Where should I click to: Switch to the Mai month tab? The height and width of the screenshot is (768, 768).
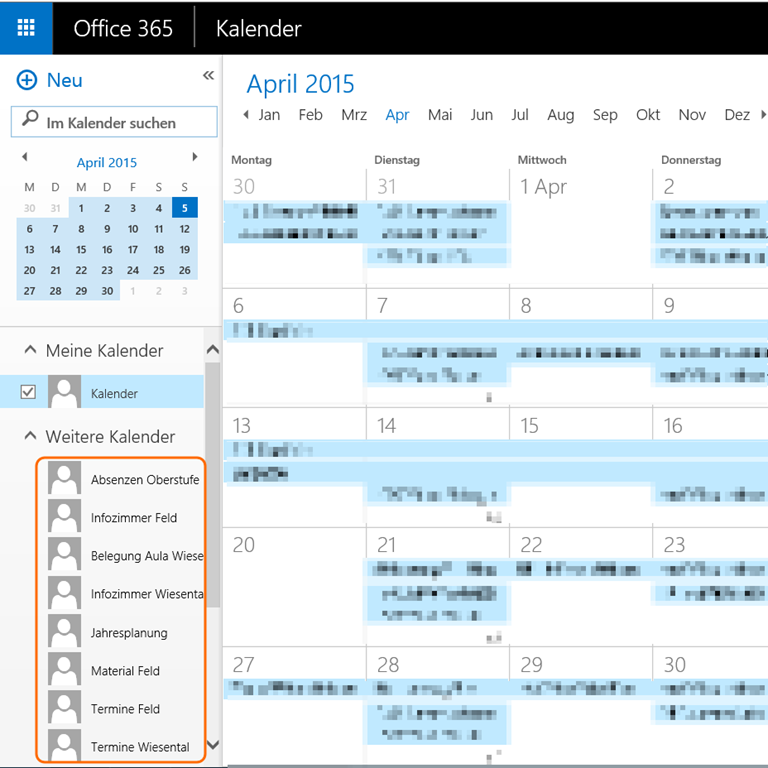[x=440, y=115]
